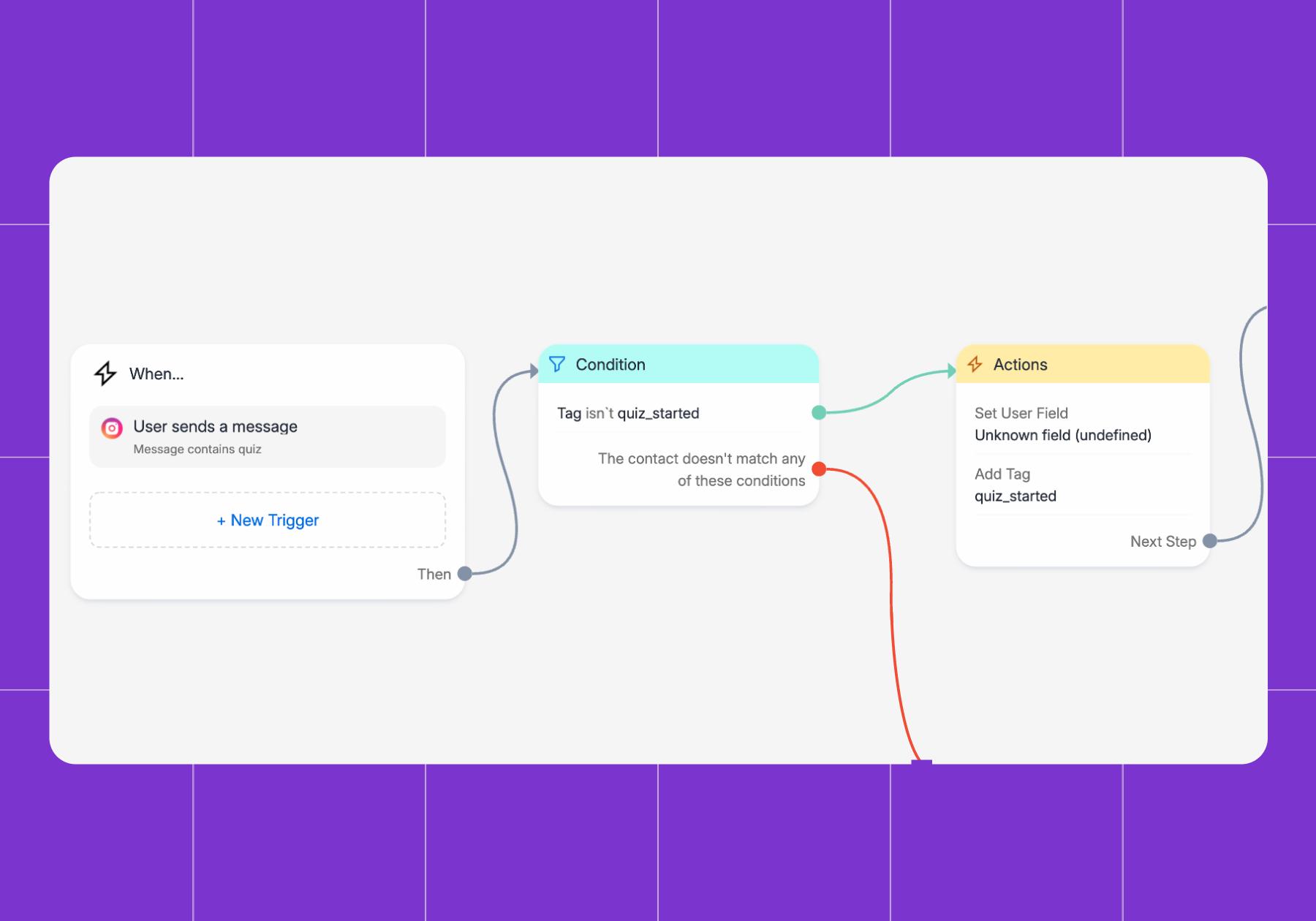
Task: Open the User sends a message trigger
Action: (268, 436)
